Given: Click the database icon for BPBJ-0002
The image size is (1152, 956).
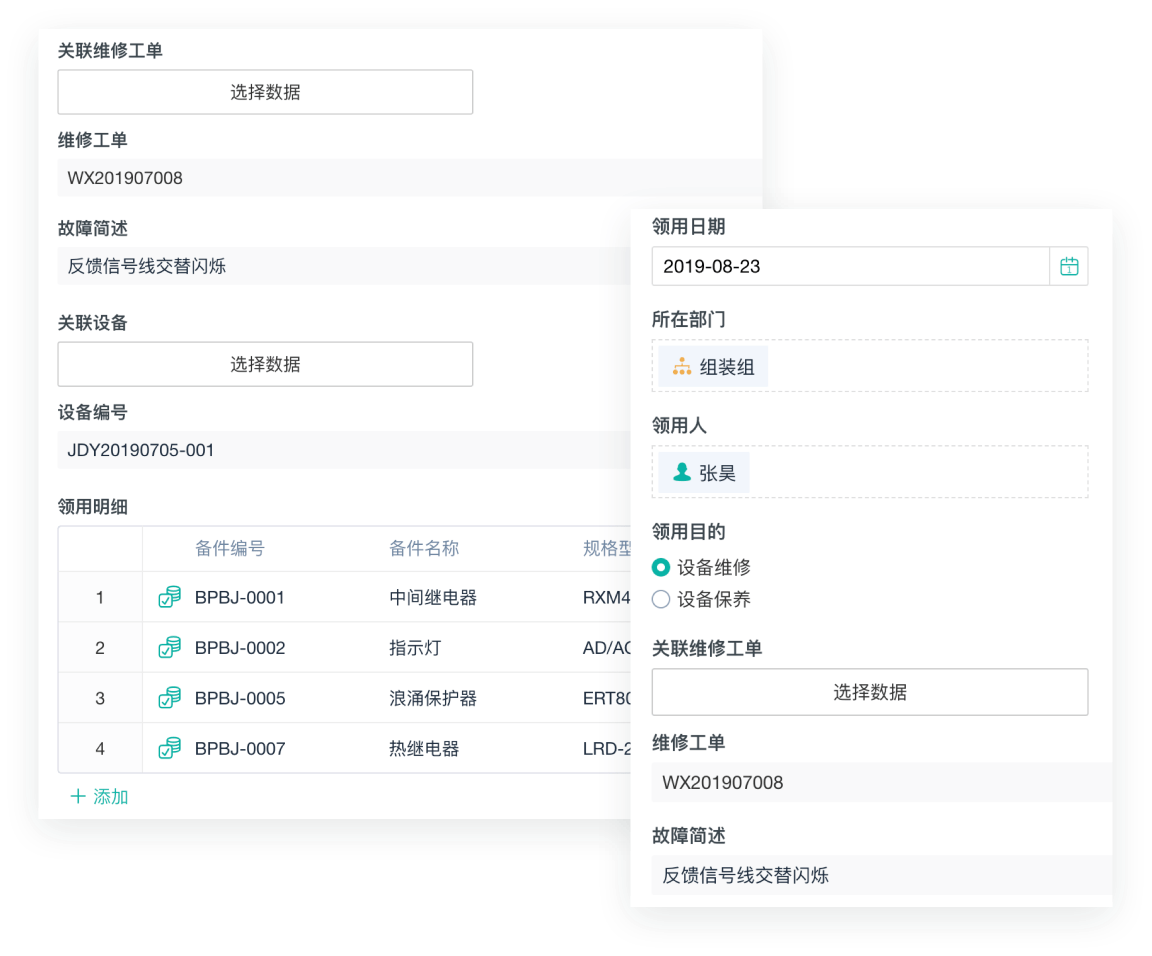Looking at the screenshot, I should [170, 647].
